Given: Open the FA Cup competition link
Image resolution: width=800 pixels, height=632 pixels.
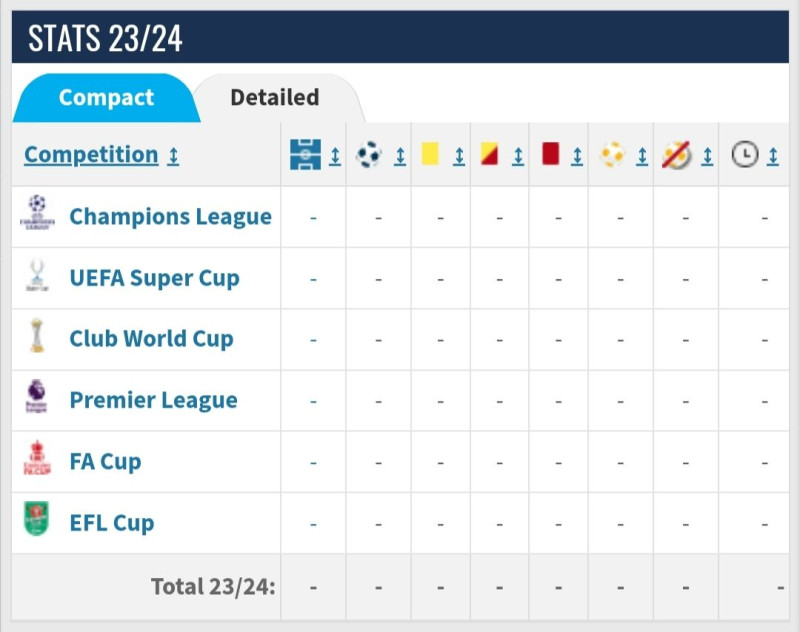Looking at the screenshot, I should pos(105,462).
